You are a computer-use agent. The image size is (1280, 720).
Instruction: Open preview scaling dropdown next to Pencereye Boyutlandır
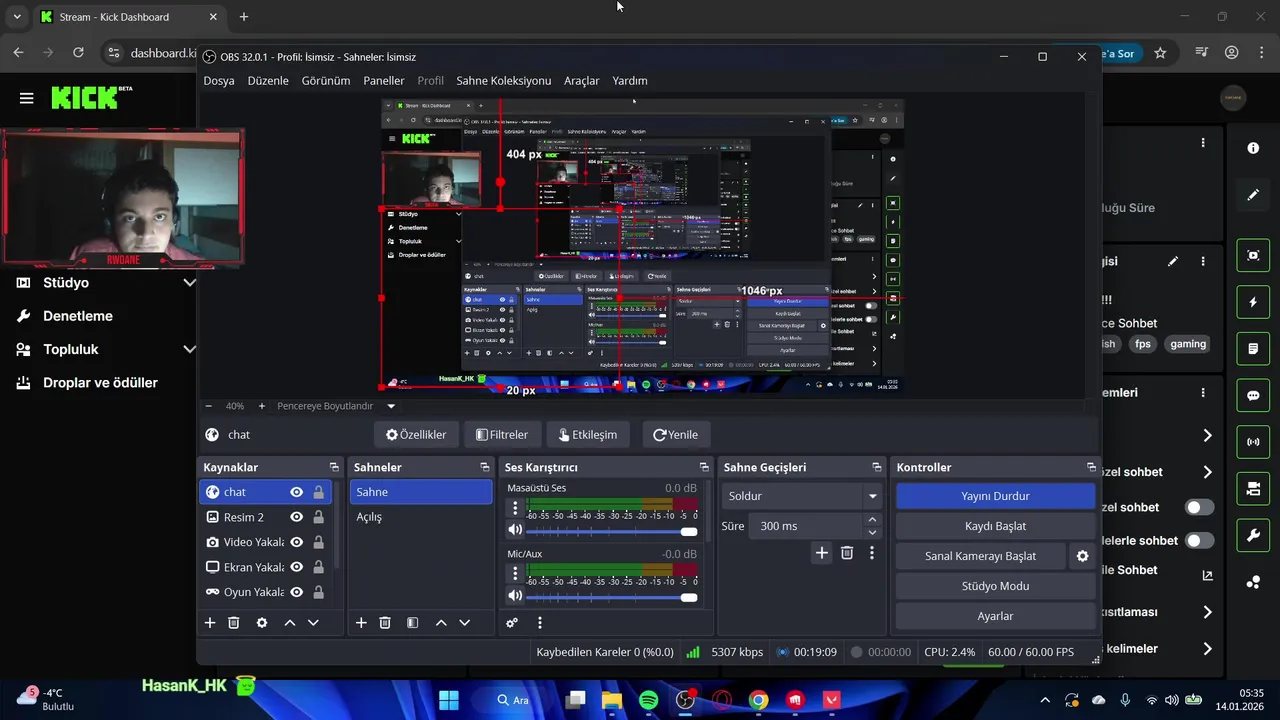(391, 406)
